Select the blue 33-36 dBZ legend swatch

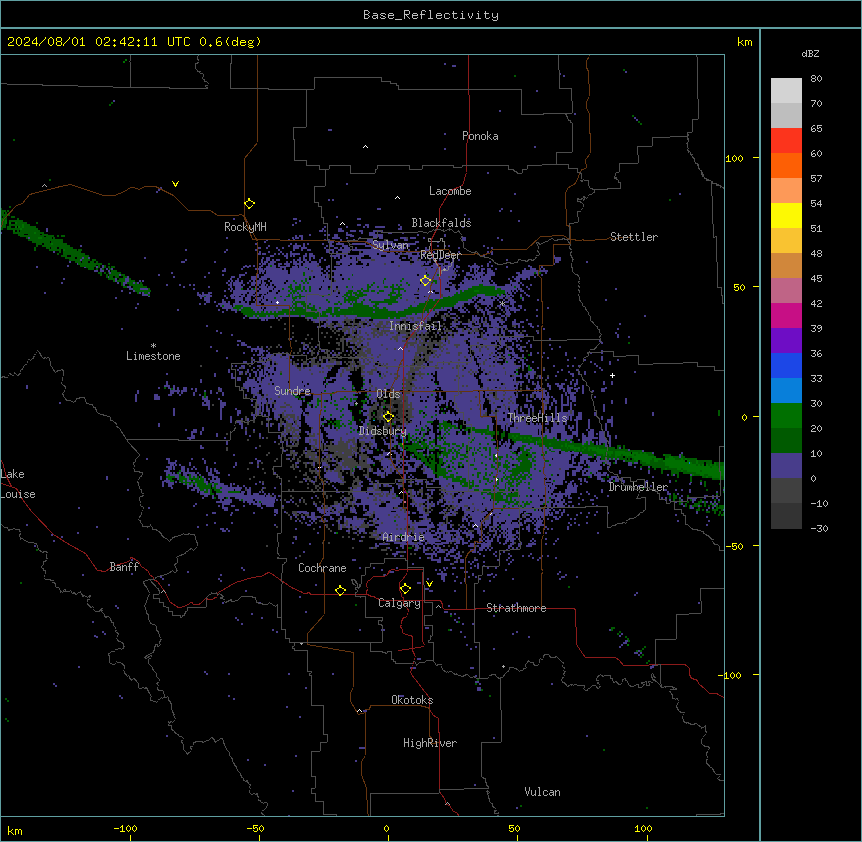coord(786,365)
